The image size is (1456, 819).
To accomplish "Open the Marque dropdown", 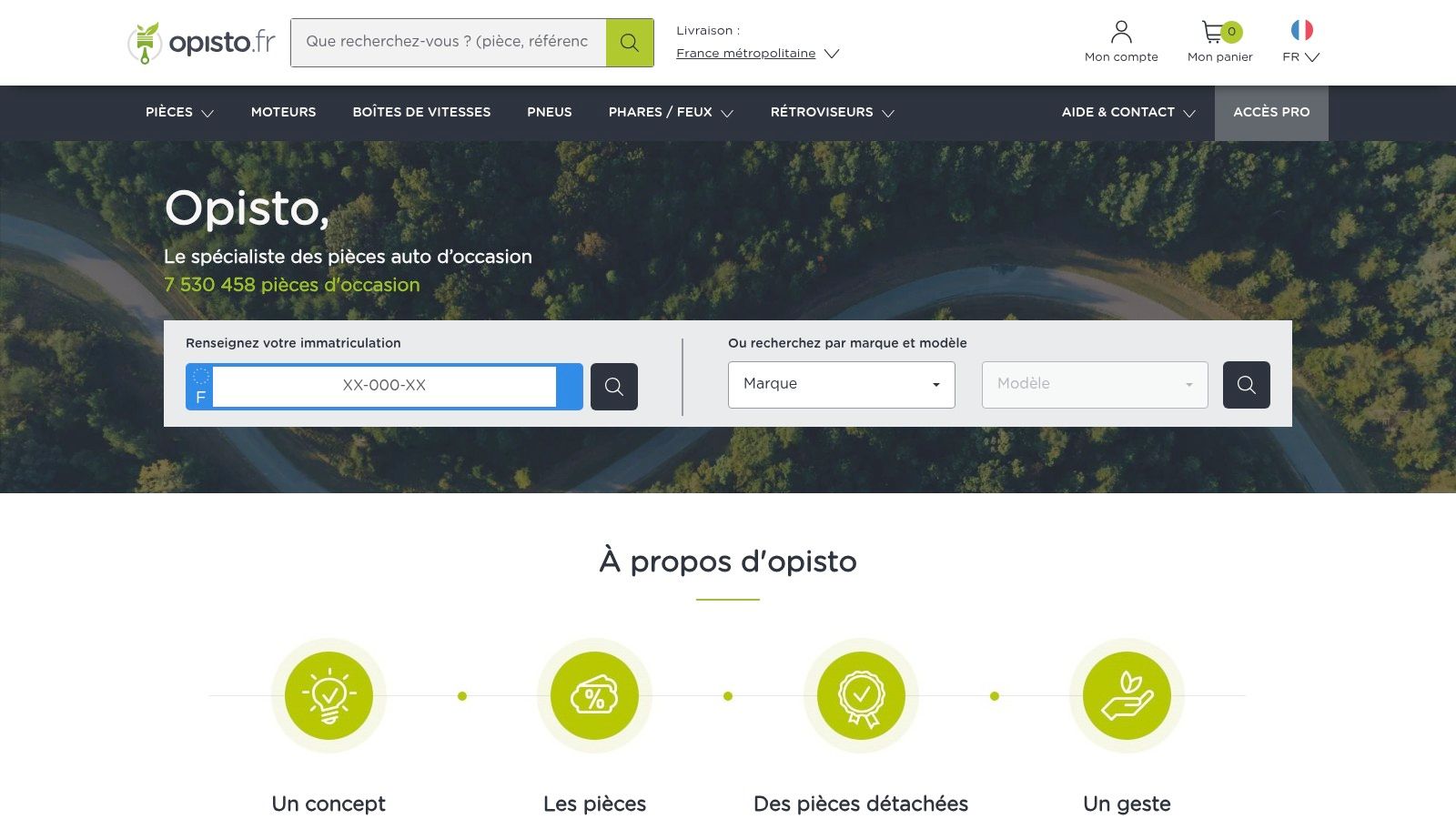I will coord(840,384).
